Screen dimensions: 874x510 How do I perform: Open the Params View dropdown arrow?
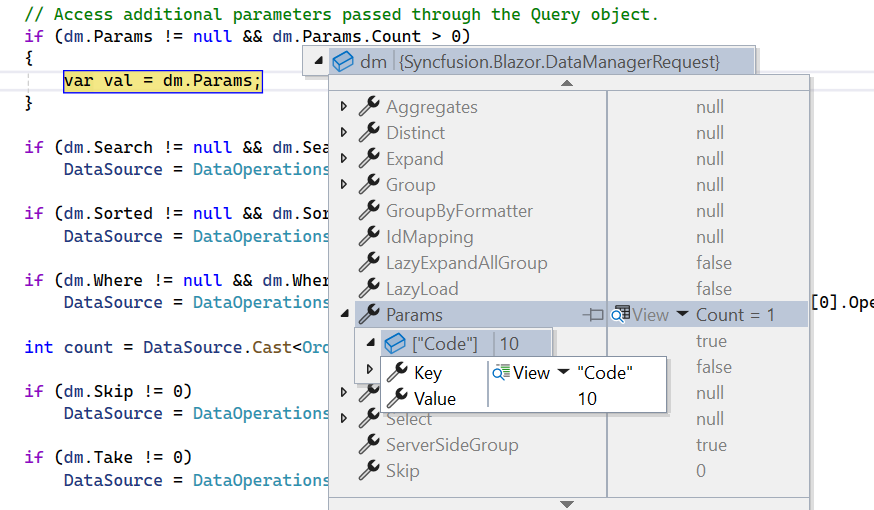682,314
